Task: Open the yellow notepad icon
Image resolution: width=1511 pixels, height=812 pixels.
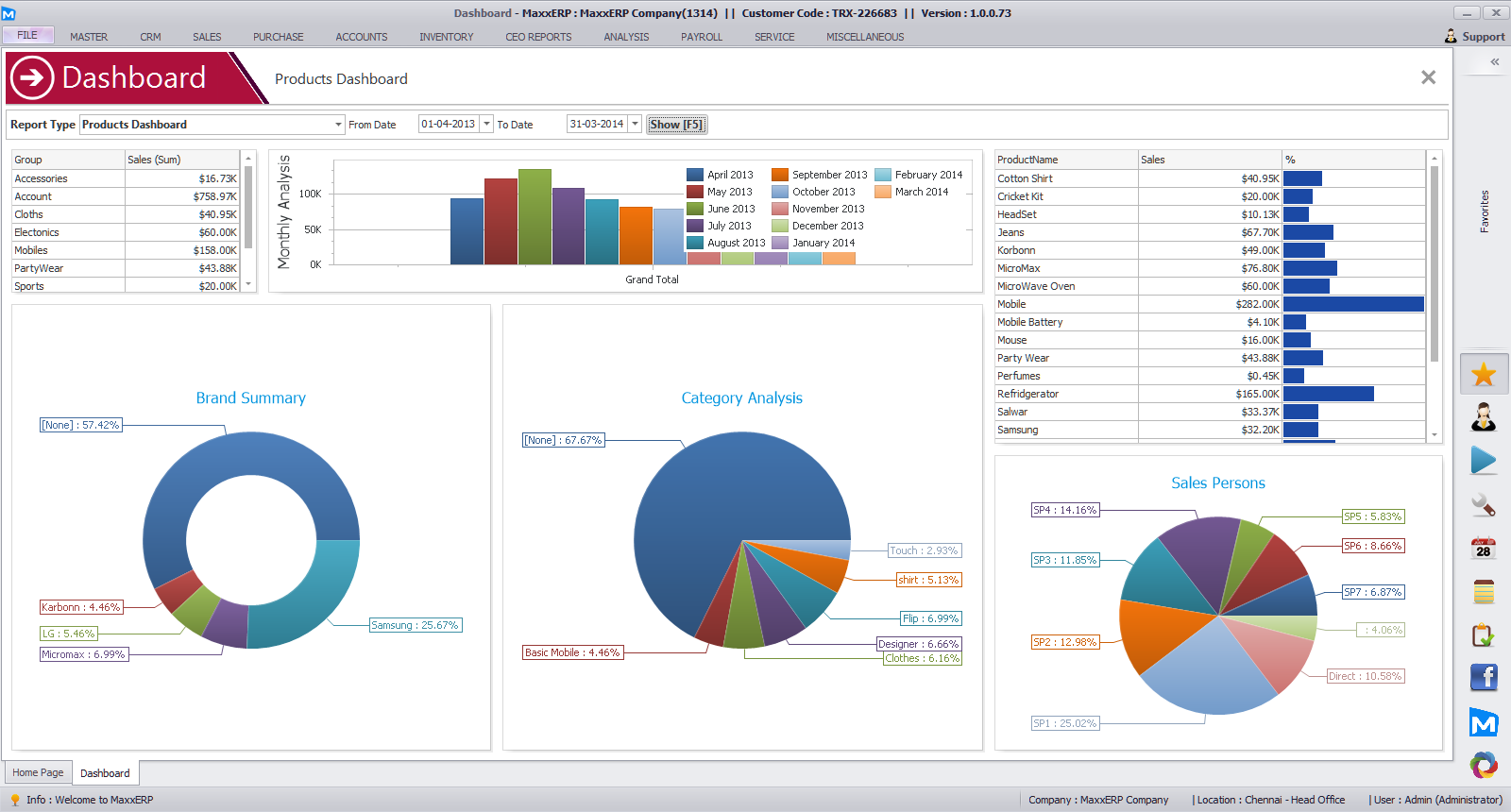Action: (x=1484, y=592)
